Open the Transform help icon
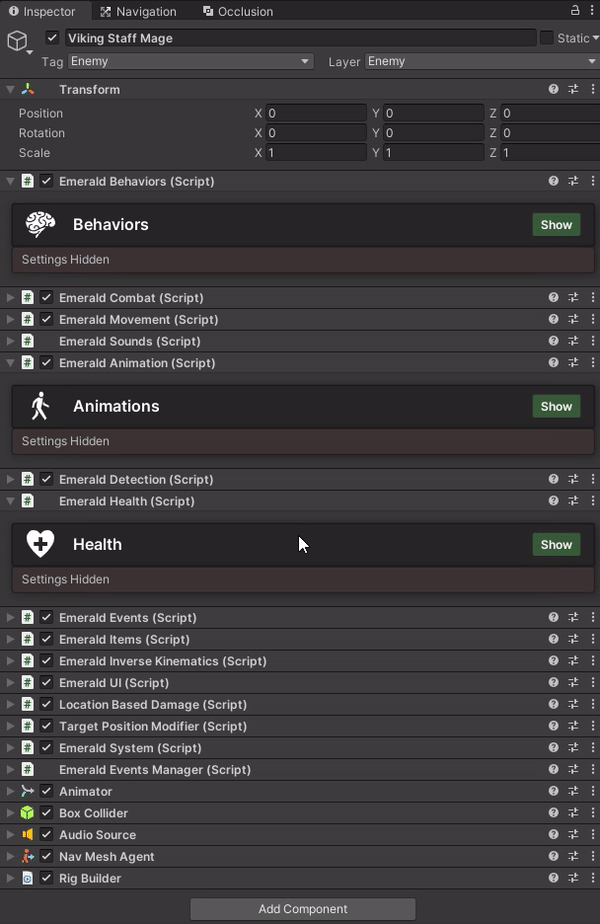This screenshot has height=924, width=600. tap(553, 89)
